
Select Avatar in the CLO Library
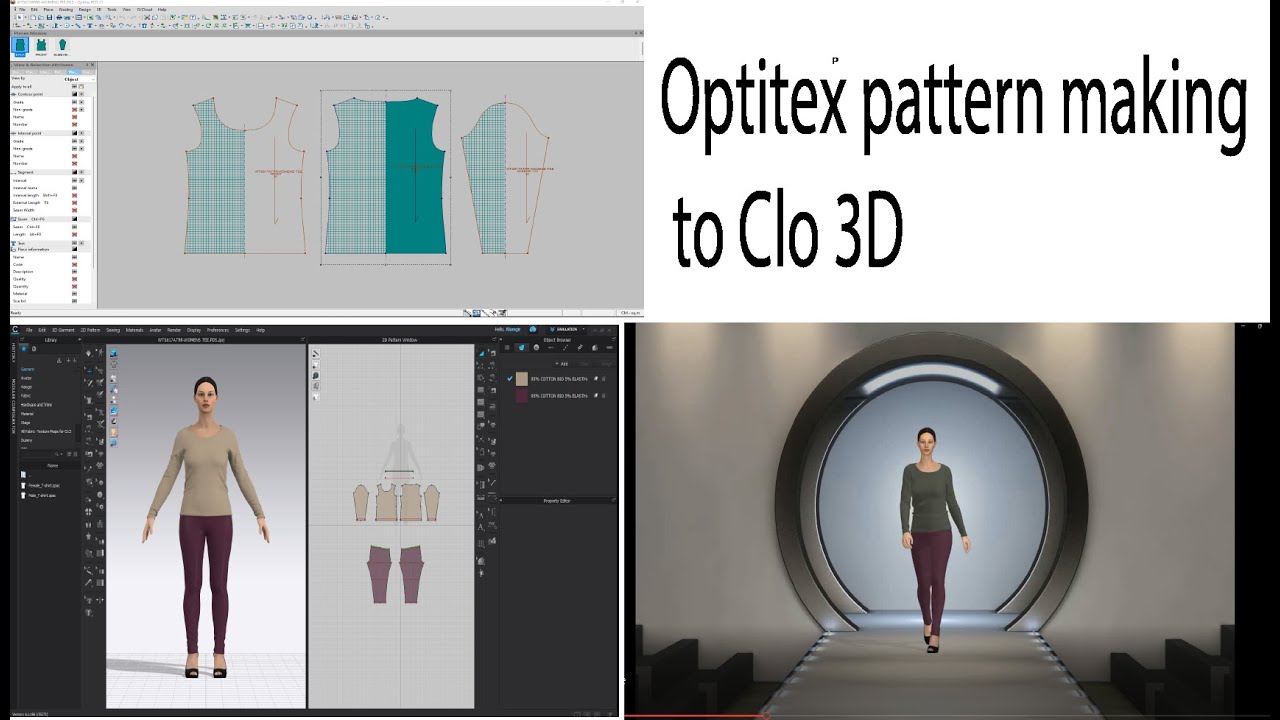click(26, 378)
